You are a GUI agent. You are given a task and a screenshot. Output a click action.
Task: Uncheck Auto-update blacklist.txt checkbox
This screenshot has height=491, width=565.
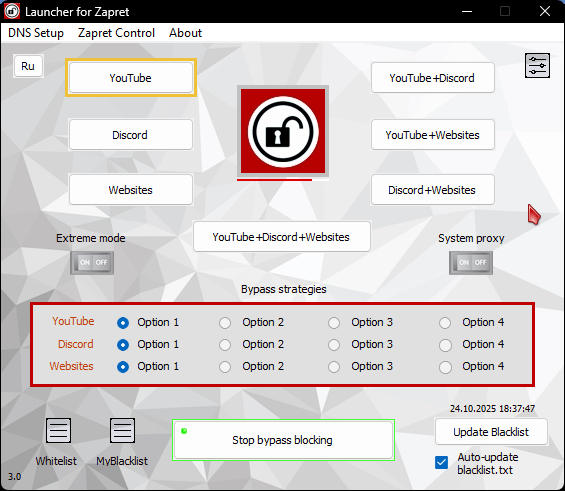click(441, 463)
